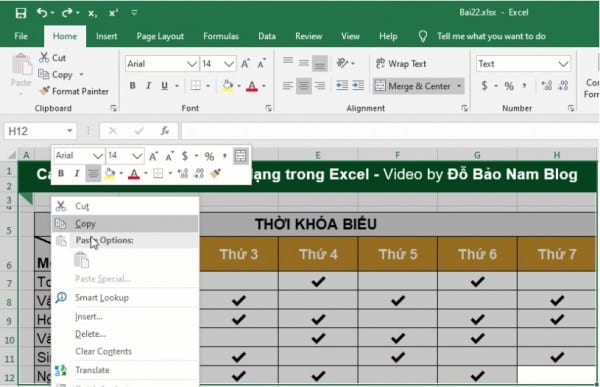Click the Tell me what you want to do box
Screen dimensions: 600x387
(491, 36)
